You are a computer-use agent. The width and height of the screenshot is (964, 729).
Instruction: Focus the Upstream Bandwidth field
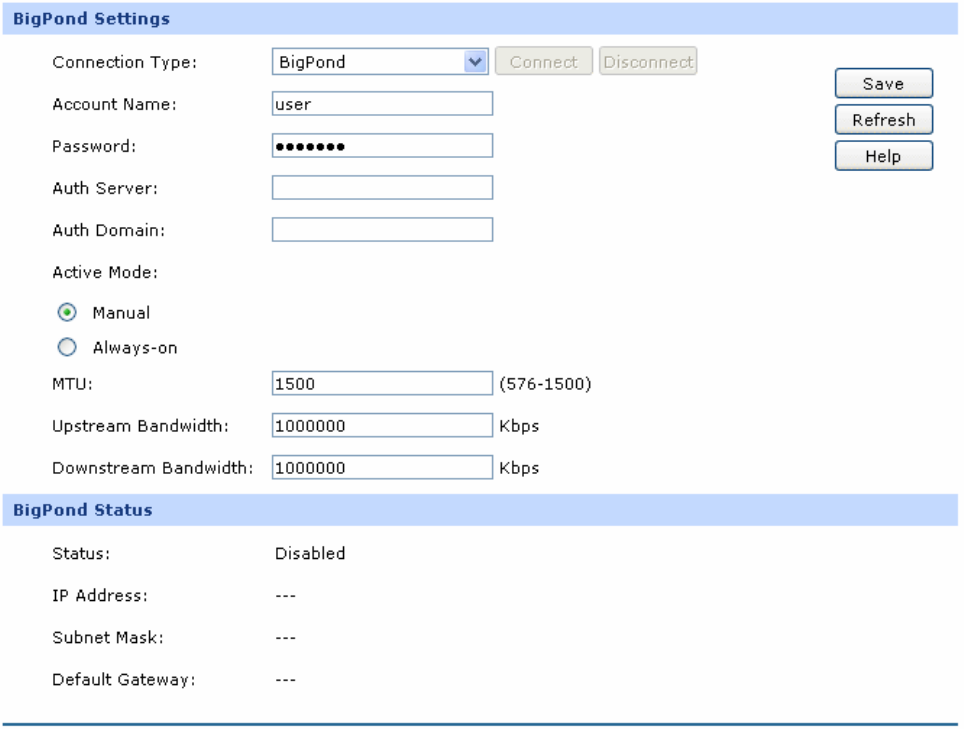382,426
